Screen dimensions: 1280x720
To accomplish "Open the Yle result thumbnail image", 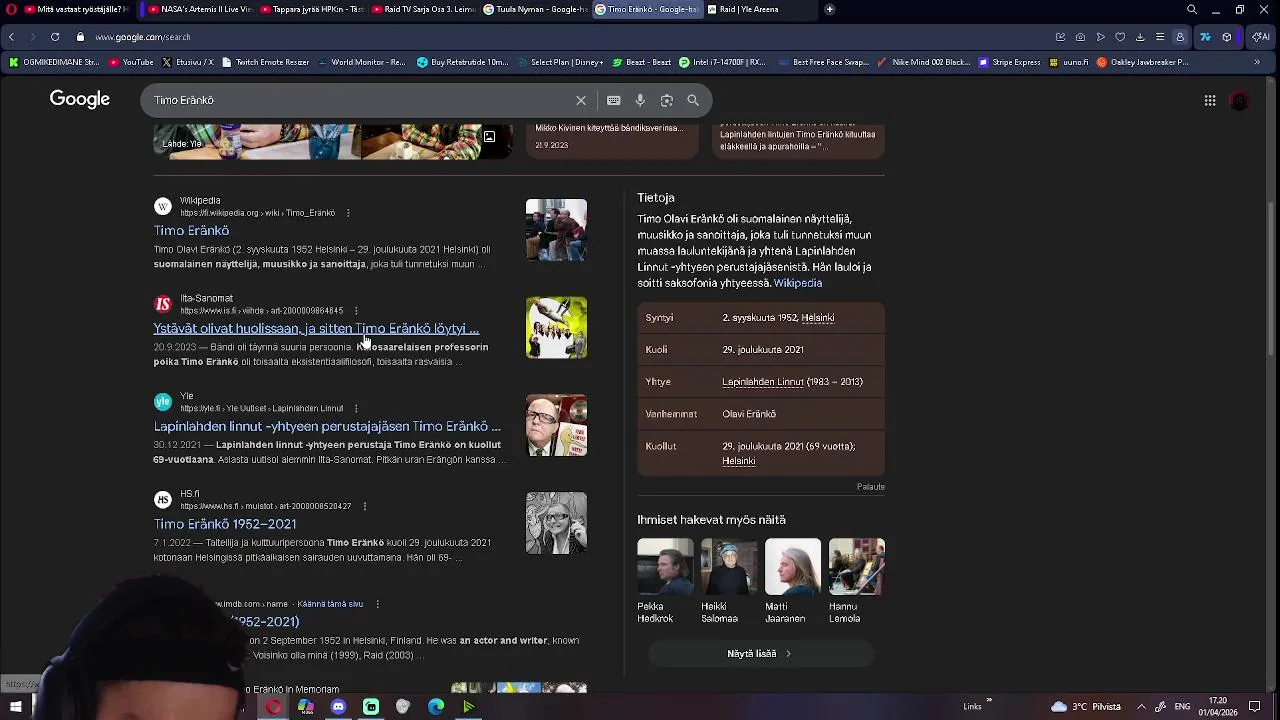I will [x=556, y=426].
